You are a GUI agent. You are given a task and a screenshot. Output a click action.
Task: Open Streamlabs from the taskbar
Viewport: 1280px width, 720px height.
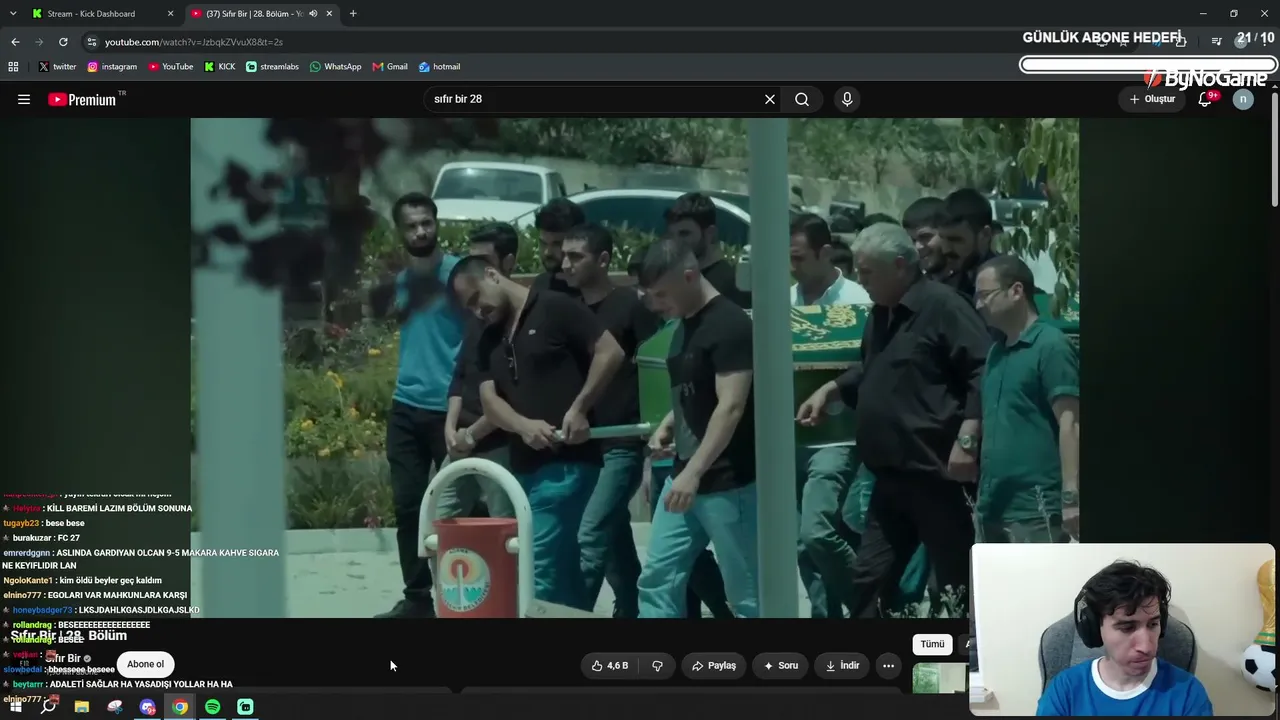tap(246, 707)
